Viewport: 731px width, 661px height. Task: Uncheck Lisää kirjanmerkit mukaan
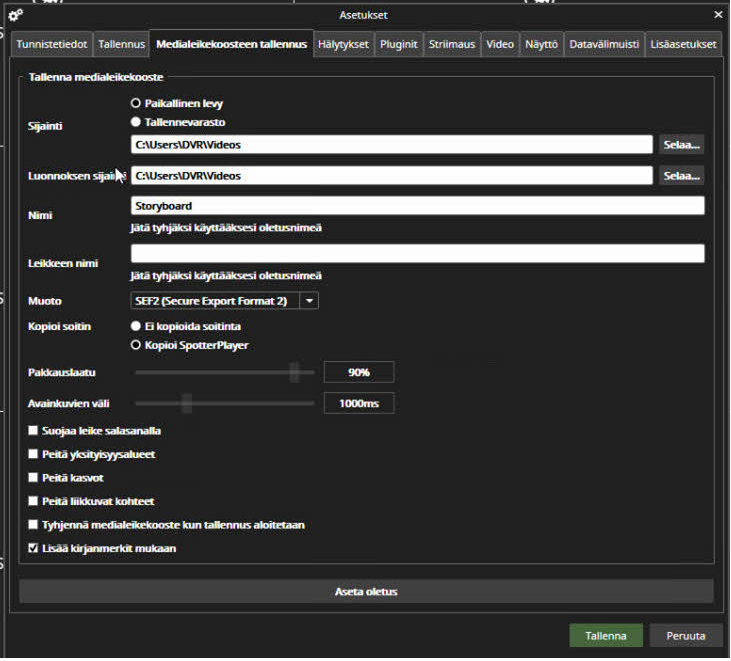click(x=34, y=548)
